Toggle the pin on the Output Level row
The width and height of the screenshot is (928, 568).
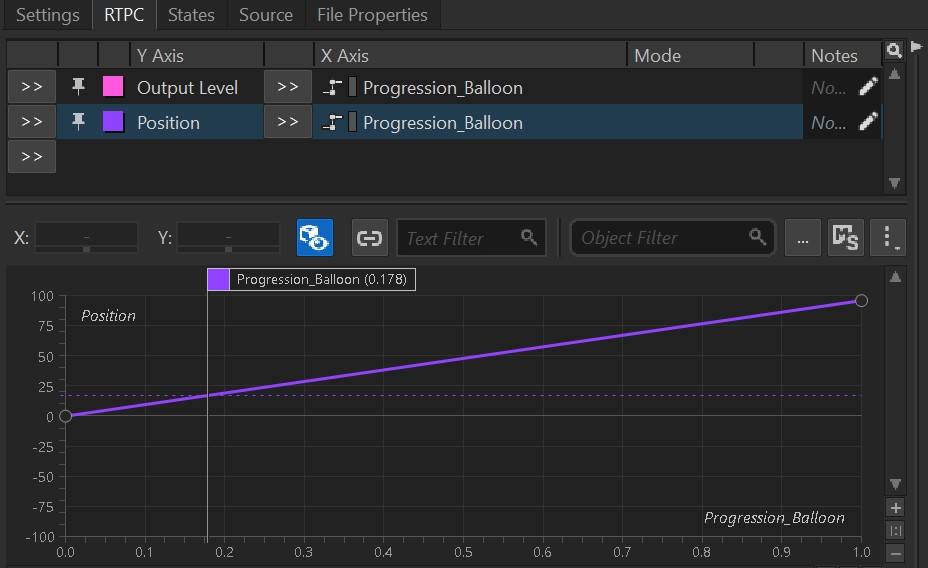pos(79,88)
